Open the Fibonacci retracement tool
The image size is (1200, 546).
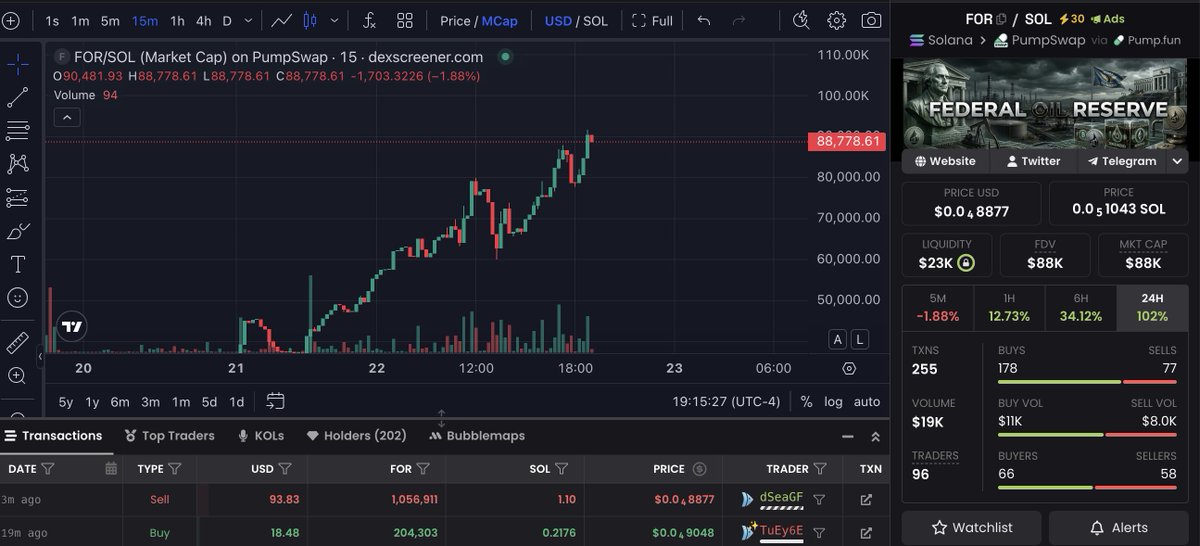pos(17,130)
